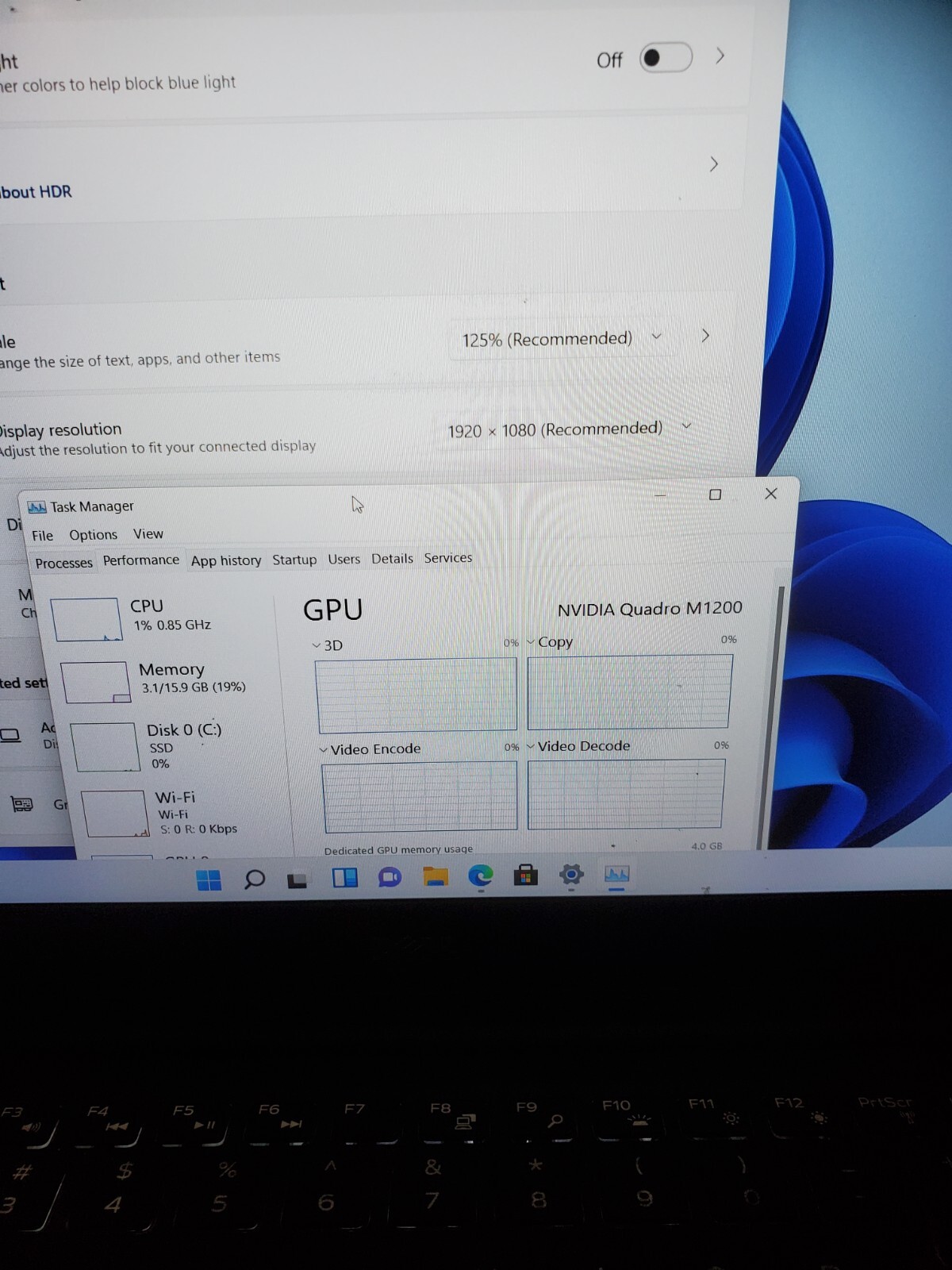The image size is (952, 1270).
Task: Select Disk 0 (C:) performance item
Action: (x=176, y=746)
